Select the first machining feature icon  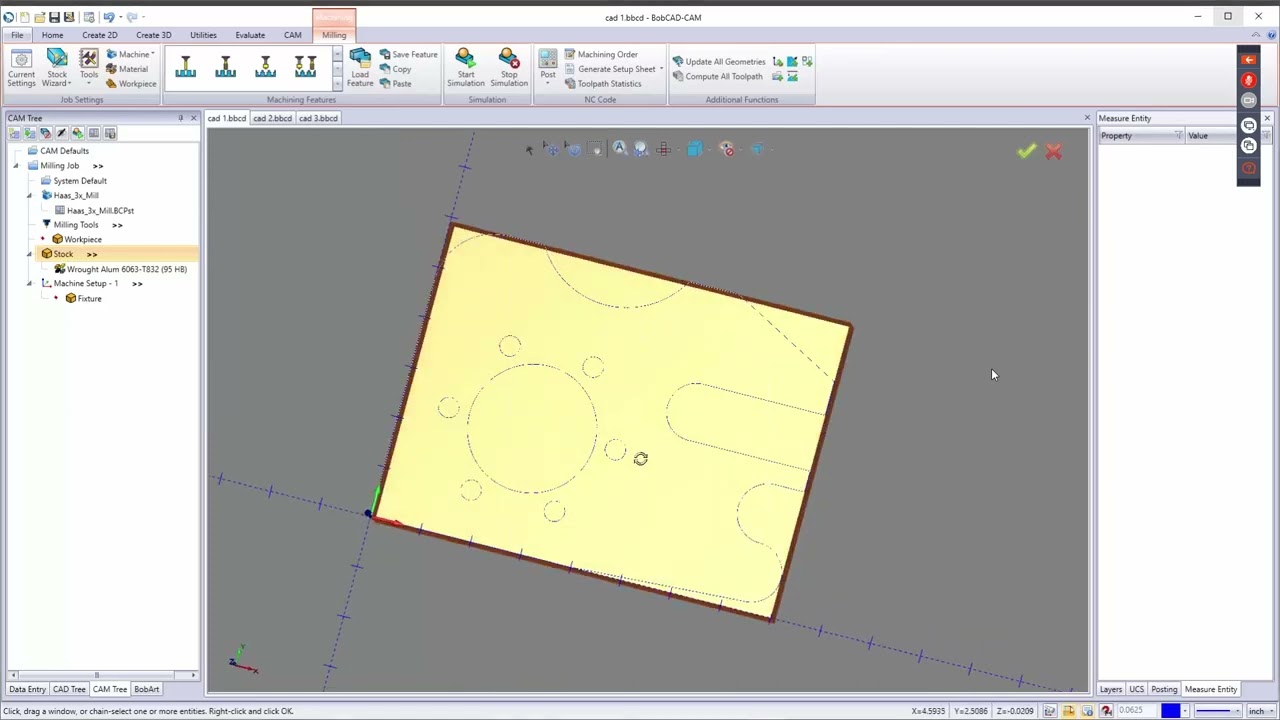[185, 67]
